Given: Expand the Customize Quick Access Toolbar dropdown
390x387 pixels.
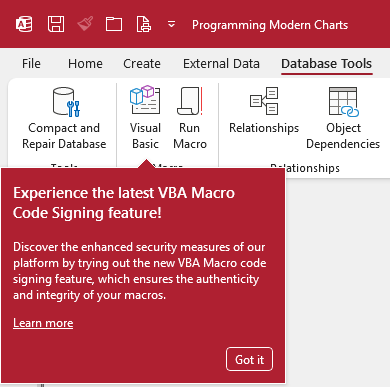Looking at the screenshot, I should click(x=171, y=24).
